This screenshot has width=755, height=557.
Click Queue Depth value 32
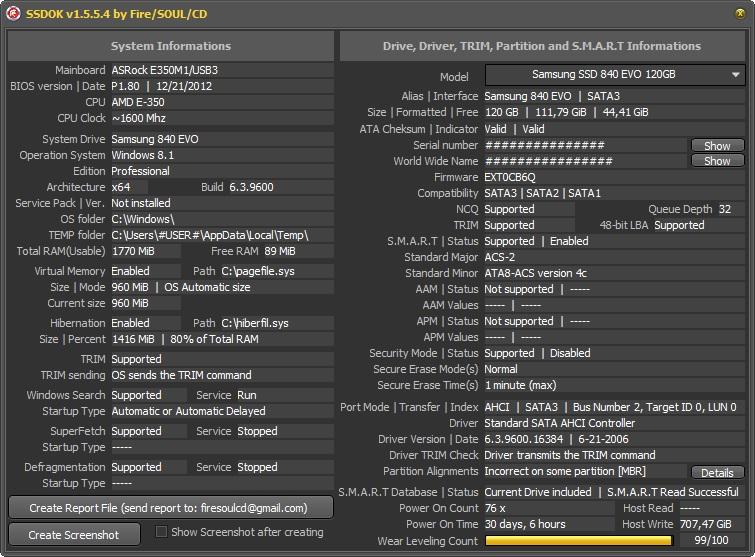pyautogui.click(x=725, y=209)
